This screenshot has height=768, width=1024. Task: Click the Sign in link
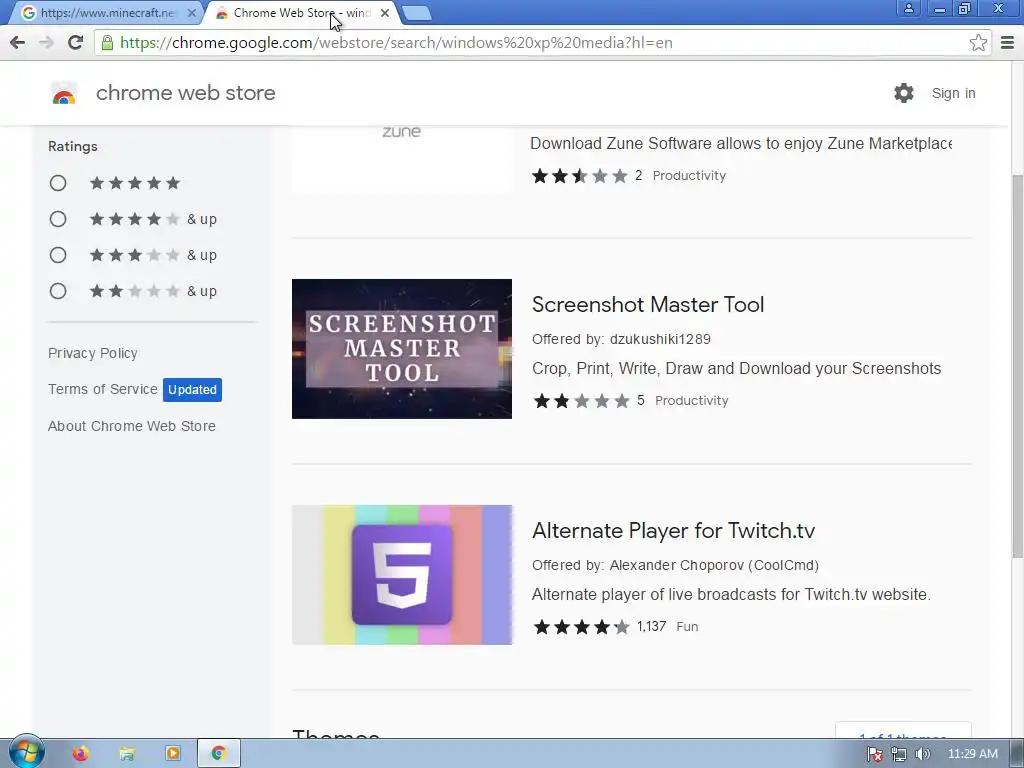[953, 93]
